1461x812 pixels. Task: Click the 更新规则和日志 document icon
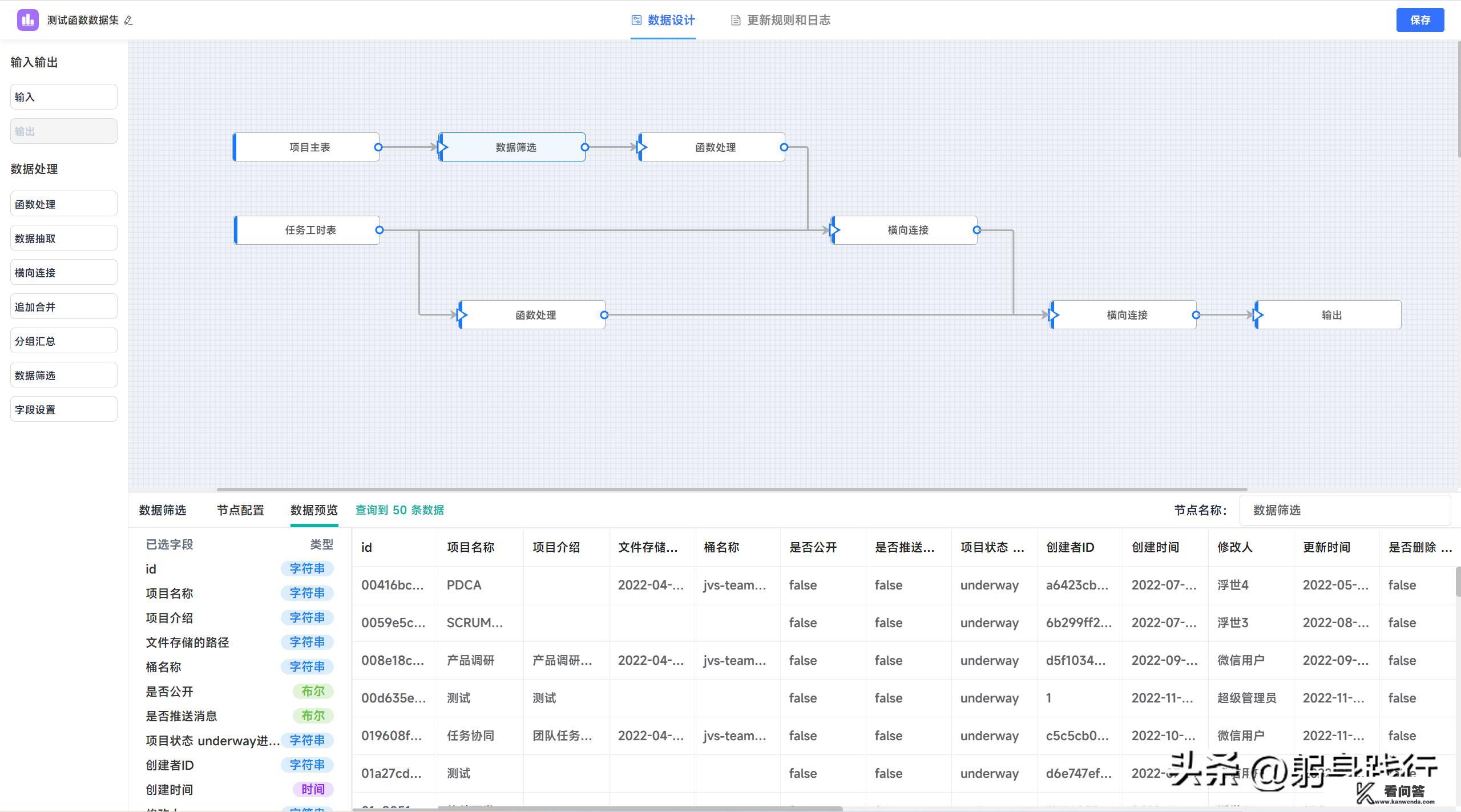point(736,21)
